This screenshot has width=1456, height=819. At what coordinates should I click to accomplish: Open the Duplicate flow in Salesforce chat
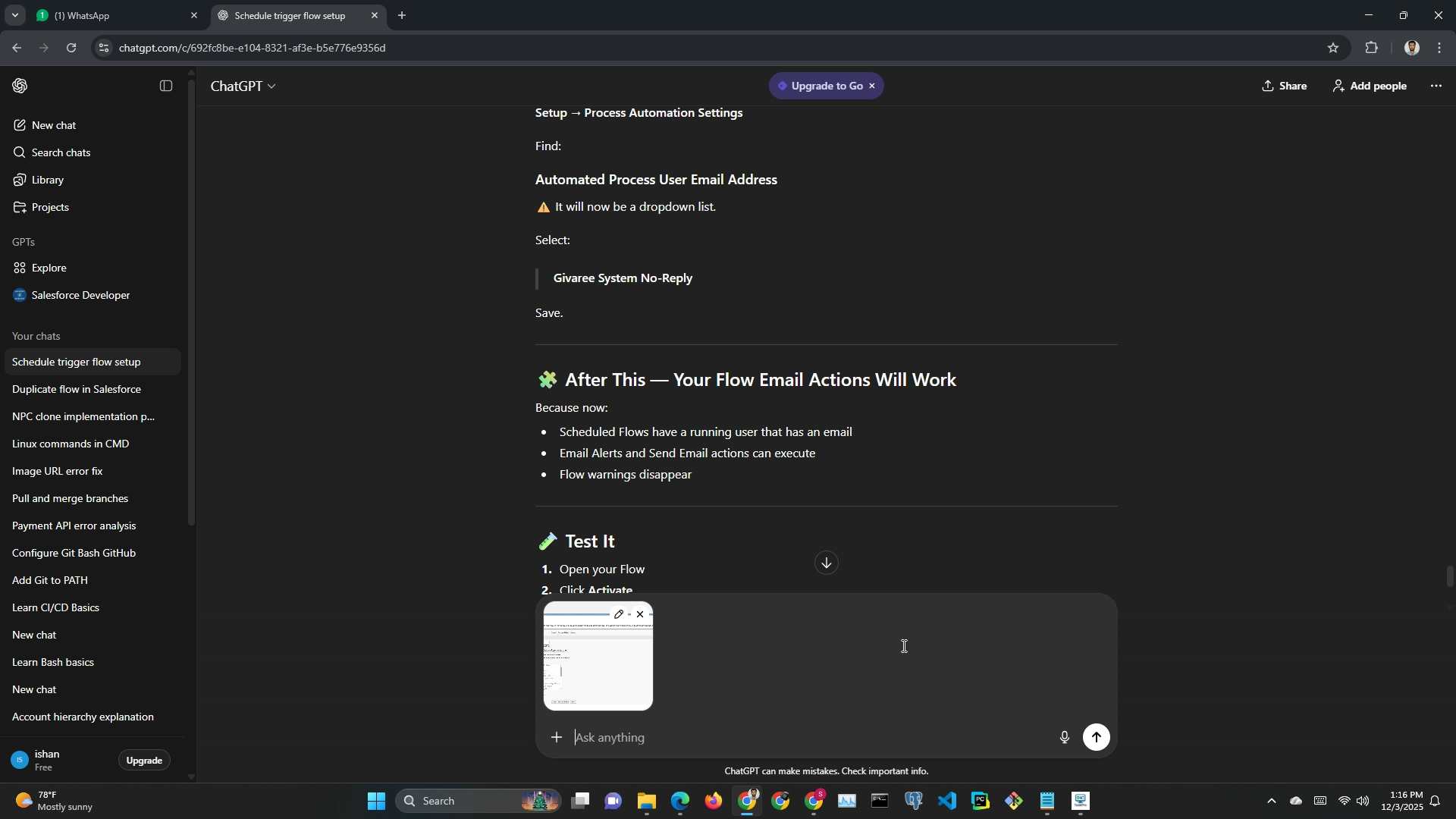point(77,389)
